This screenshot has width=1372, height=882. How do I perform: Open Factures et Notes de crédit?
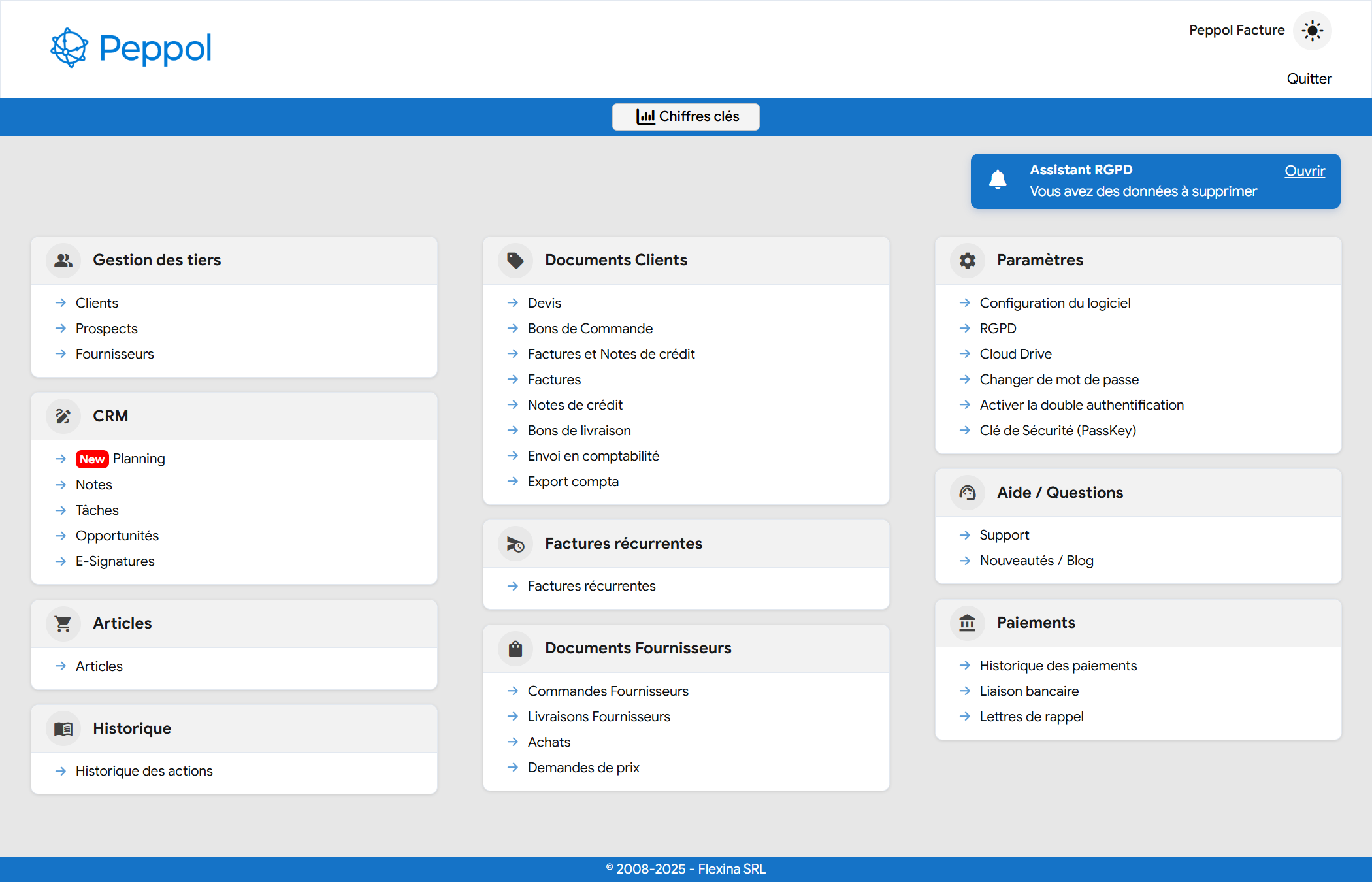[x=612, y=354]
